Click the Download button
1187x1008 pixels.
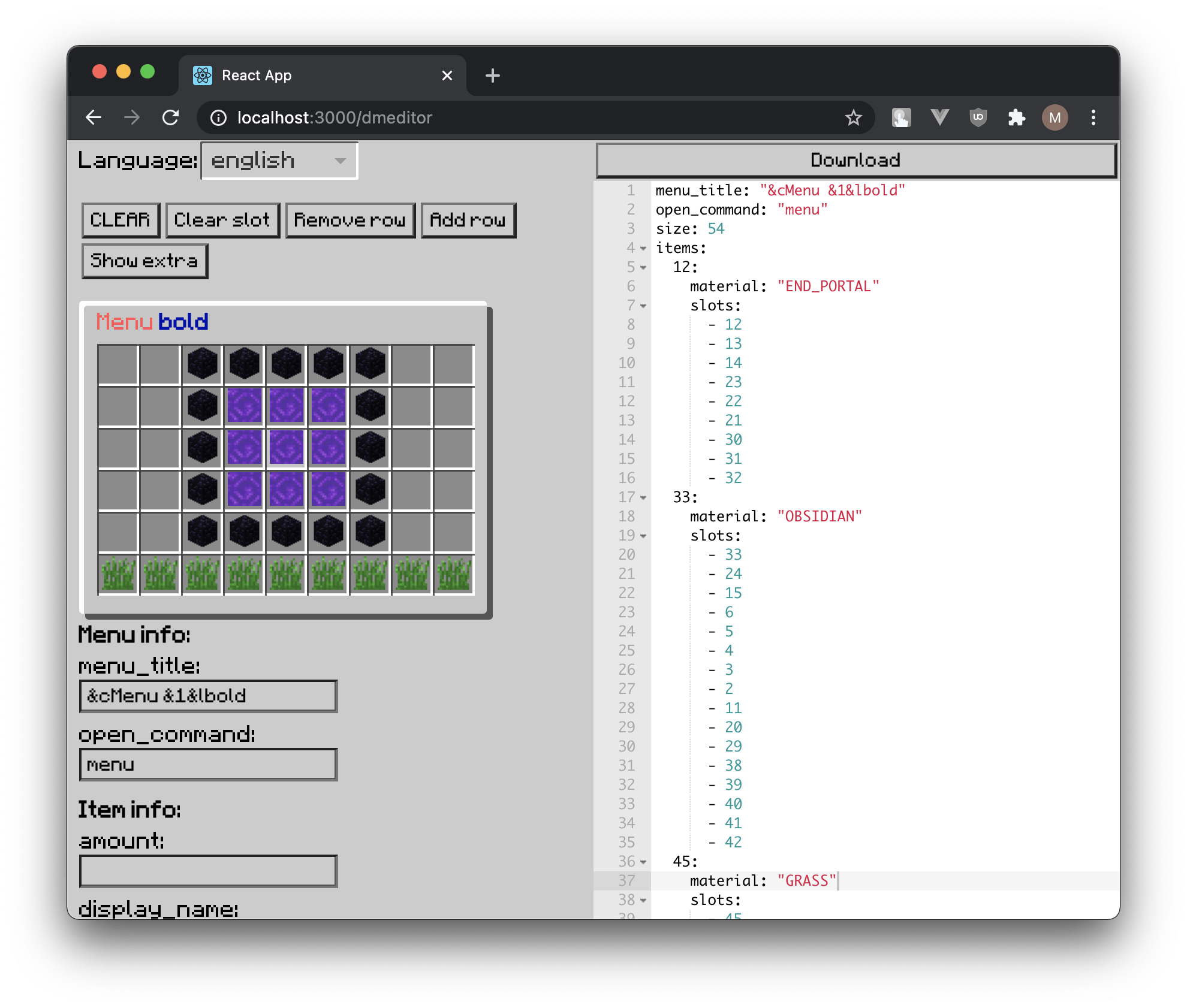[855, 160]
